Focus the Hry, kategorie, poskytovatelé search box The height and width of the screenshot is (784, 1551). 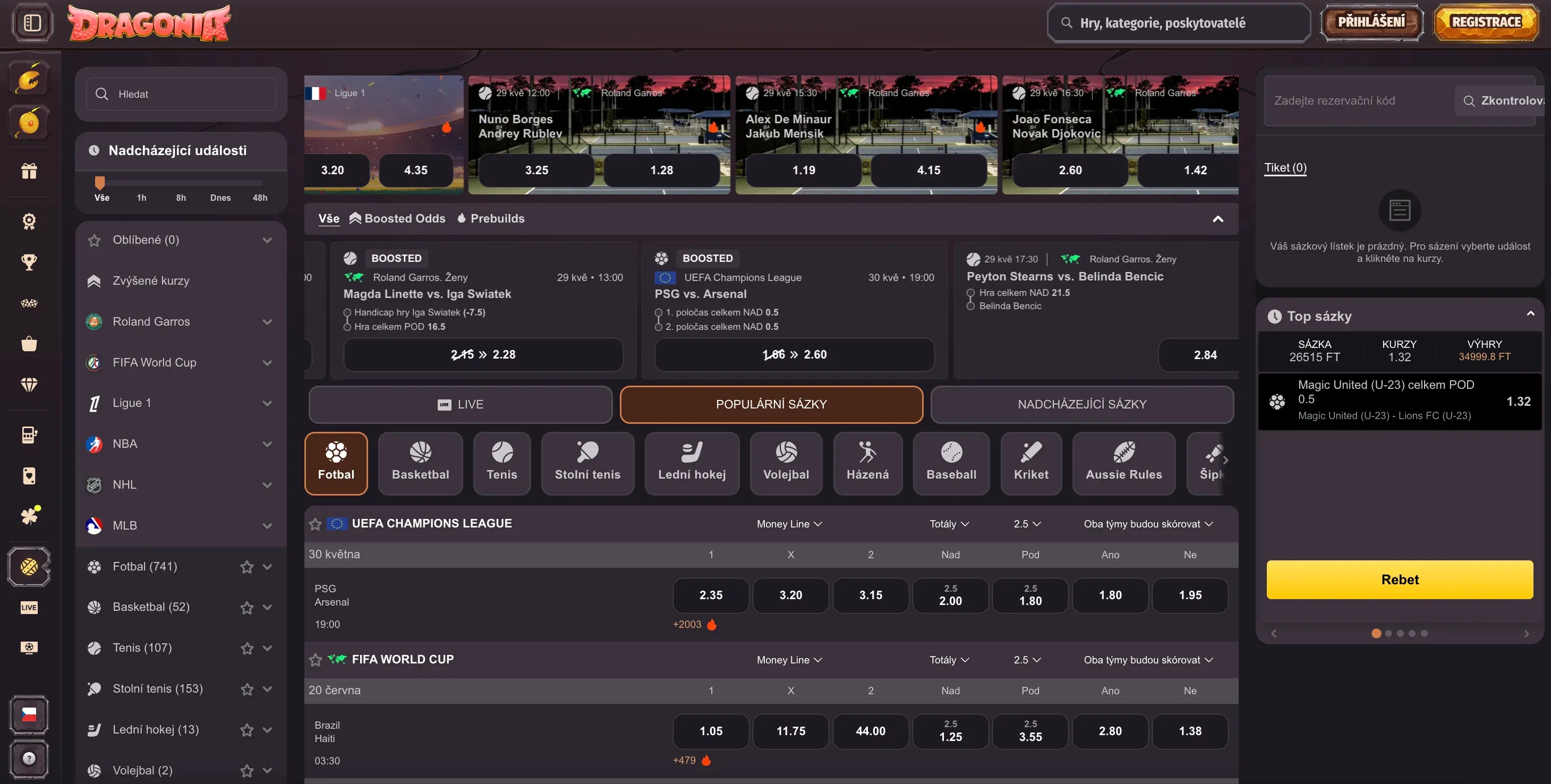1178,23
